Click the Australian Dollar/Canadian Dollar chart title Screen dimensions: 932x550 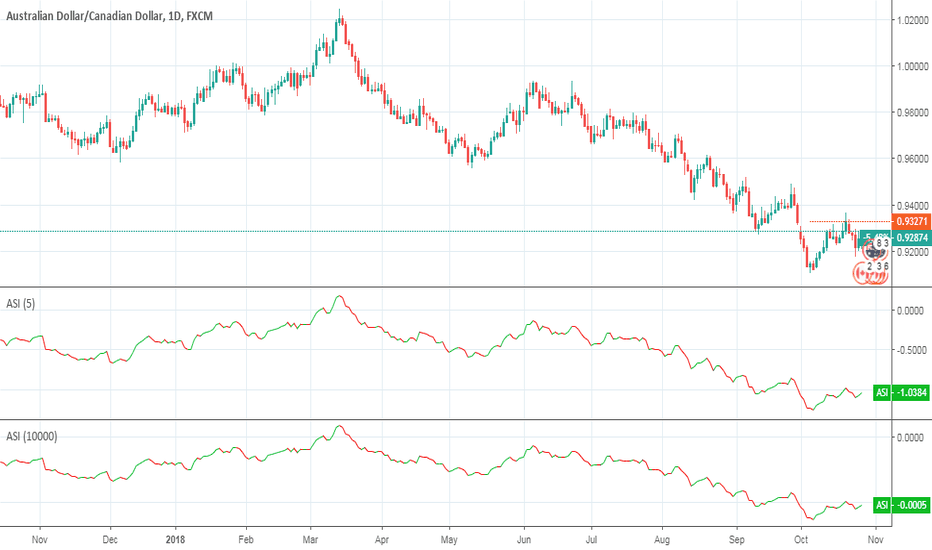109,16
